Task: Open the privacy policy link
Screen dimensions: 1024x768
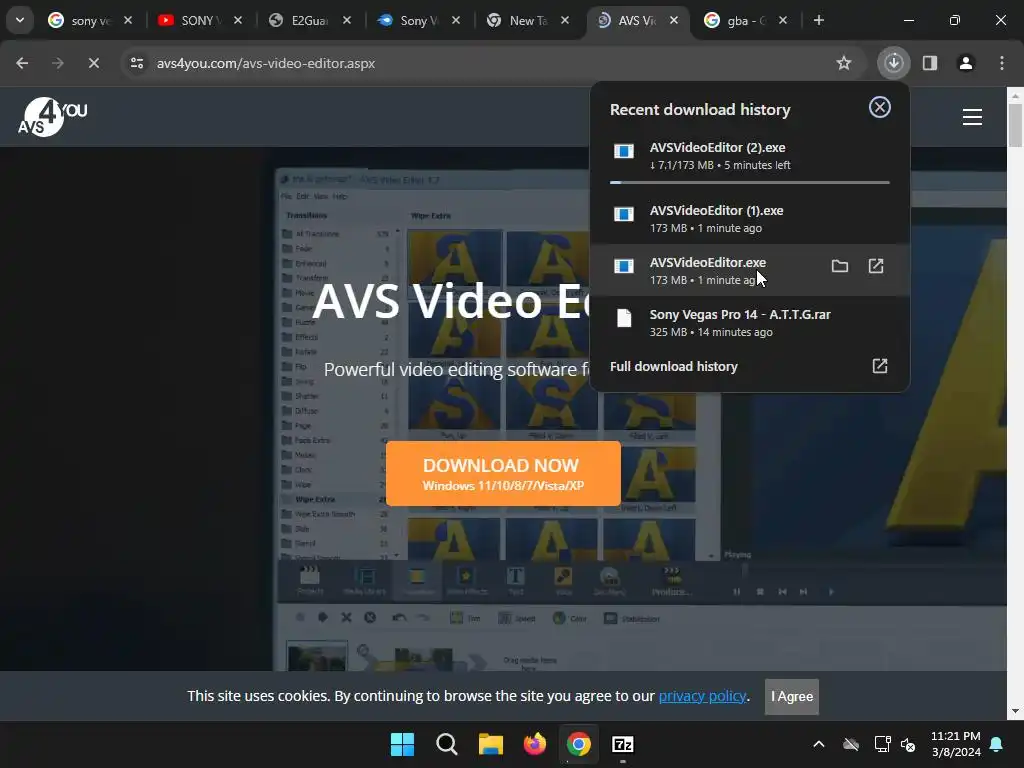Action: coord(702,696)
